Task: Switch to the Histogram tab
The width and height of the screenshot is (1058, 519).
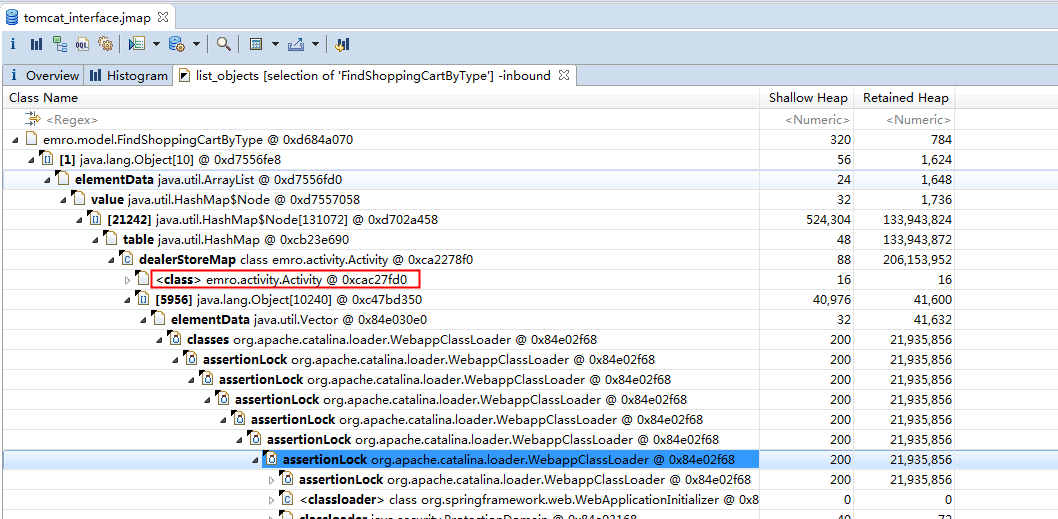Action: (x=129, y=76)
